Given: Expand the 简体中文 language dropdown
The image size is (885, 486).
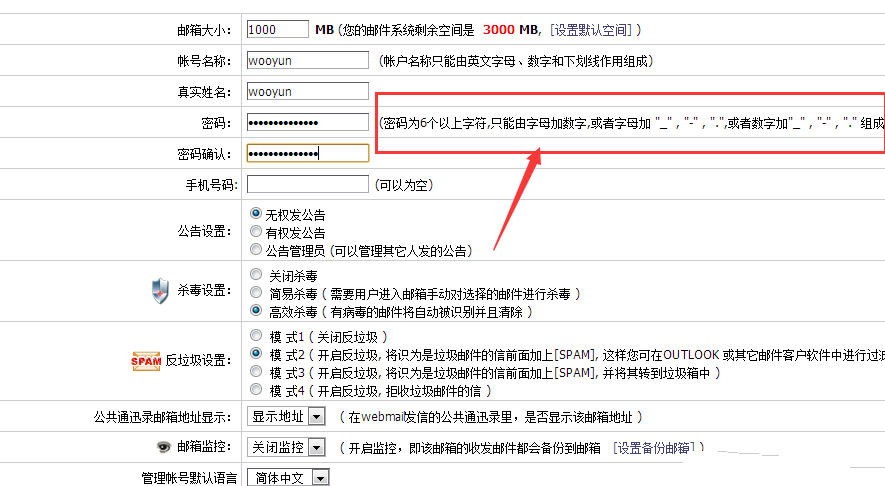Looking at the screenshot, I should (x=288, y=478).
